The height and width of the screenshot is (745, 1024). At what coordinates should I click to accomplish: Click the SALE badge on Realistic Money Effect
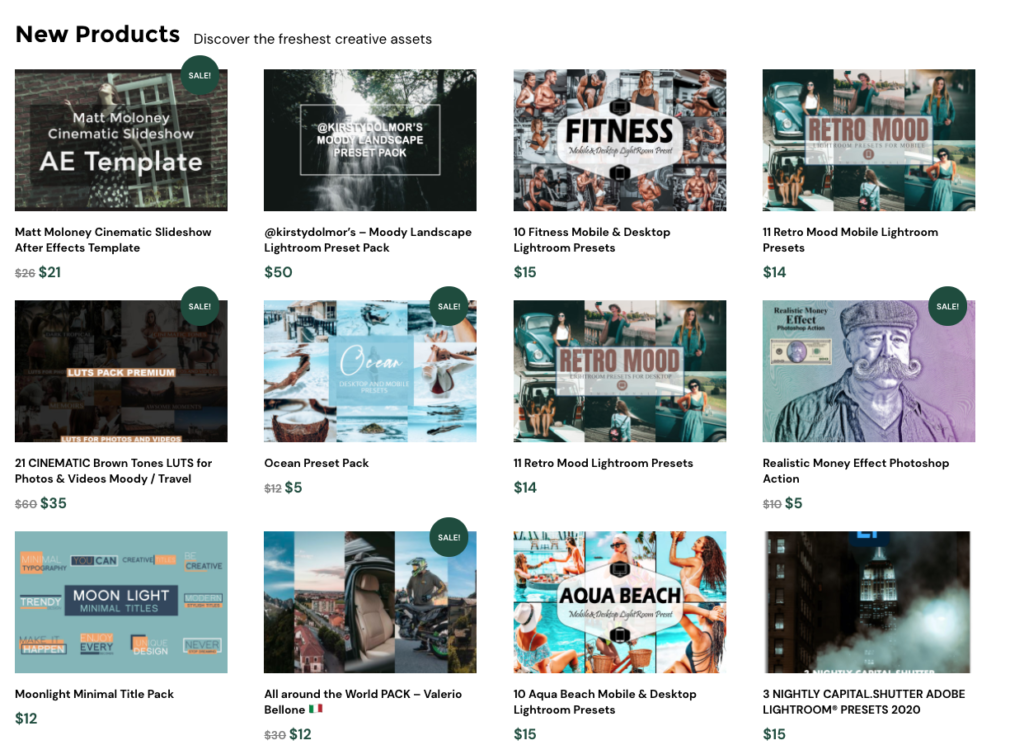point(948,306)
